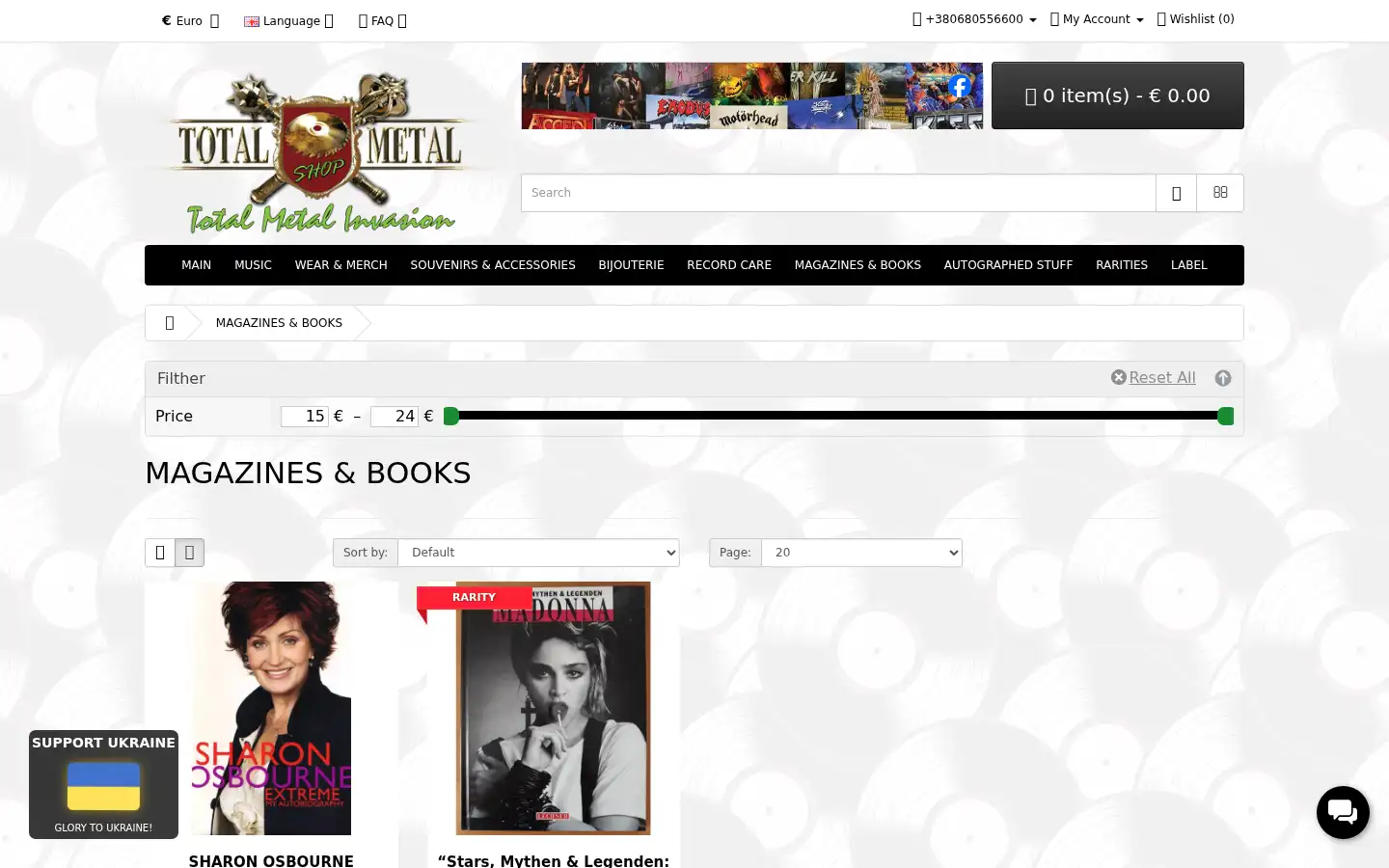1389x868 pixels.
Task: Focus the Search input field
Action: 838,193
